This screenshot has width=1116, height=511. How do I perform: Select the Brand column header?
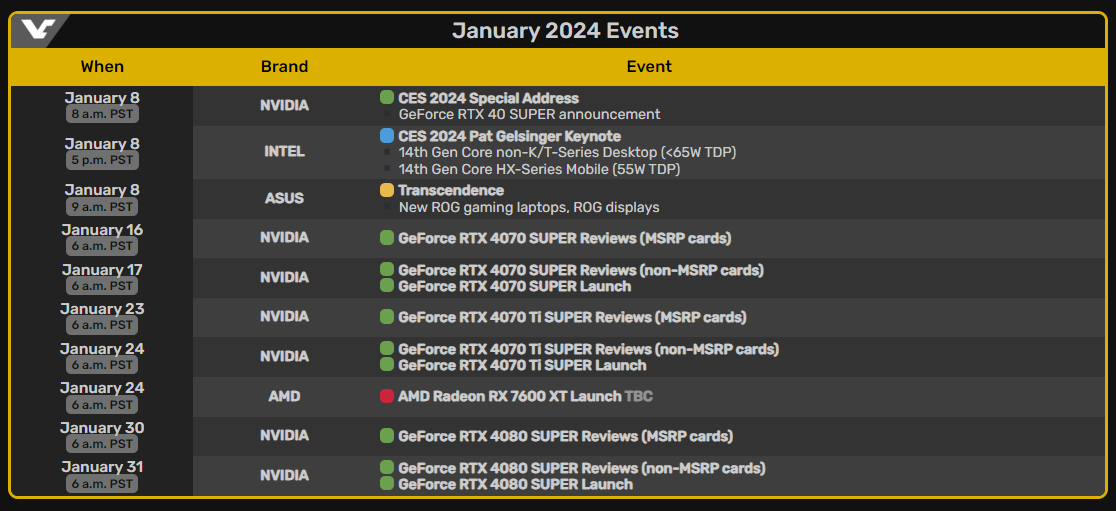[284, 67]
